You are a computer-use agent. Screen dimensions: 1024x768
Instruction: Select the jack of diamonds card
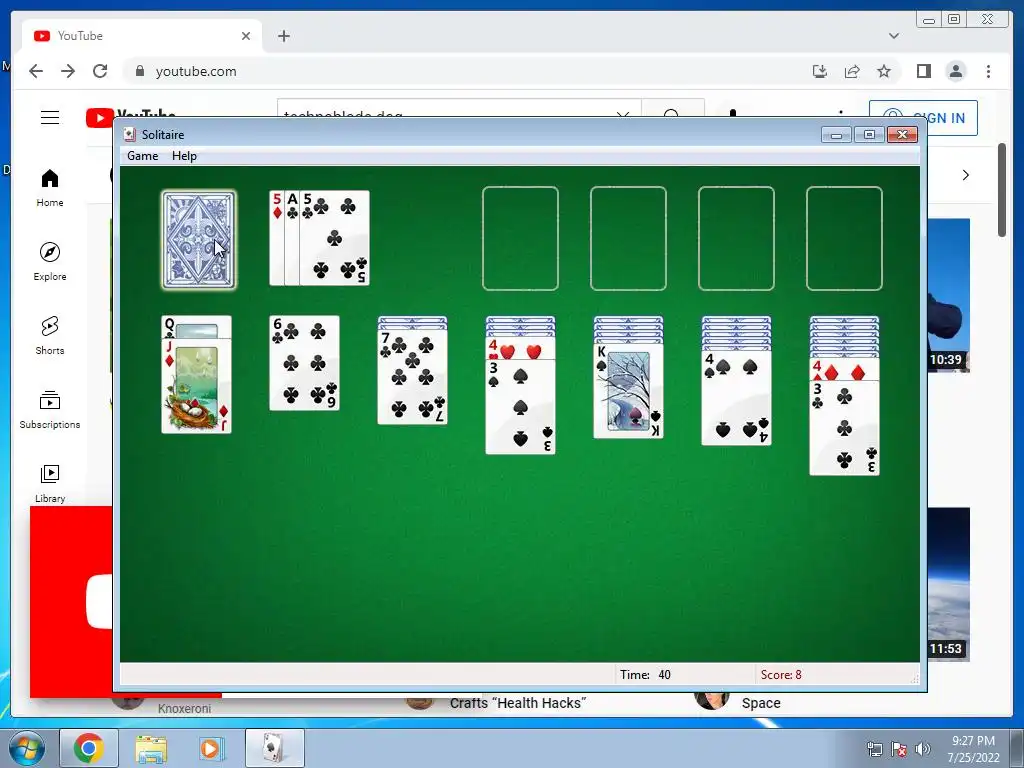197,385
